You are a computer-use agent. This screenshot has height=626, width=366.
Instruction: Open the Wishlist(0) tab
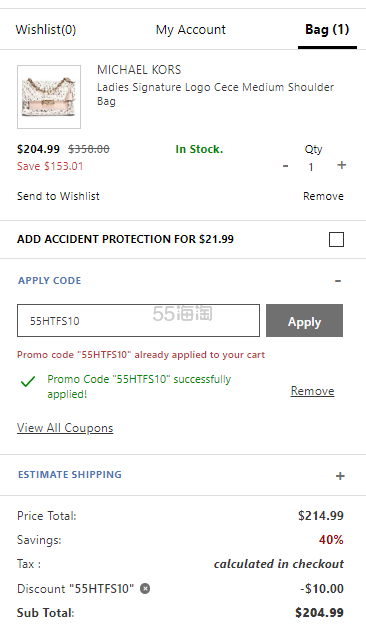[46, 30]
